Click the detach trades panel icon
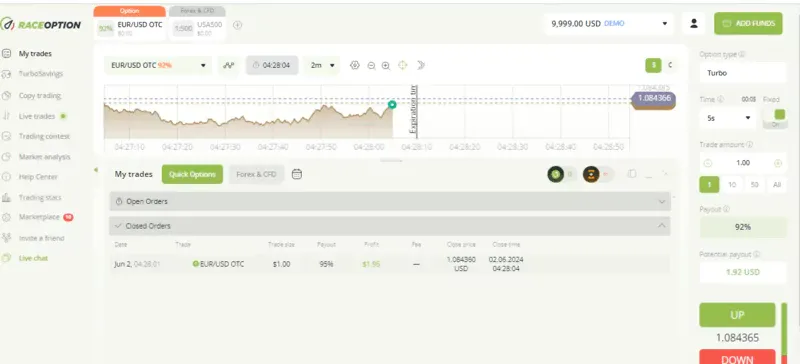 coord(632,174)
